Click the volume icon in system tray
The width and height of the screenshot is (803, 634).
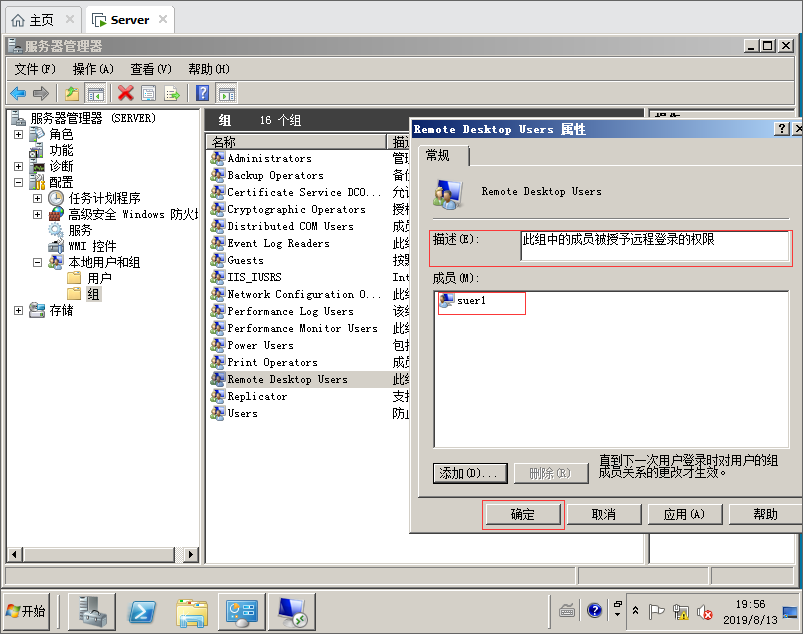click(x=704, y=611)
